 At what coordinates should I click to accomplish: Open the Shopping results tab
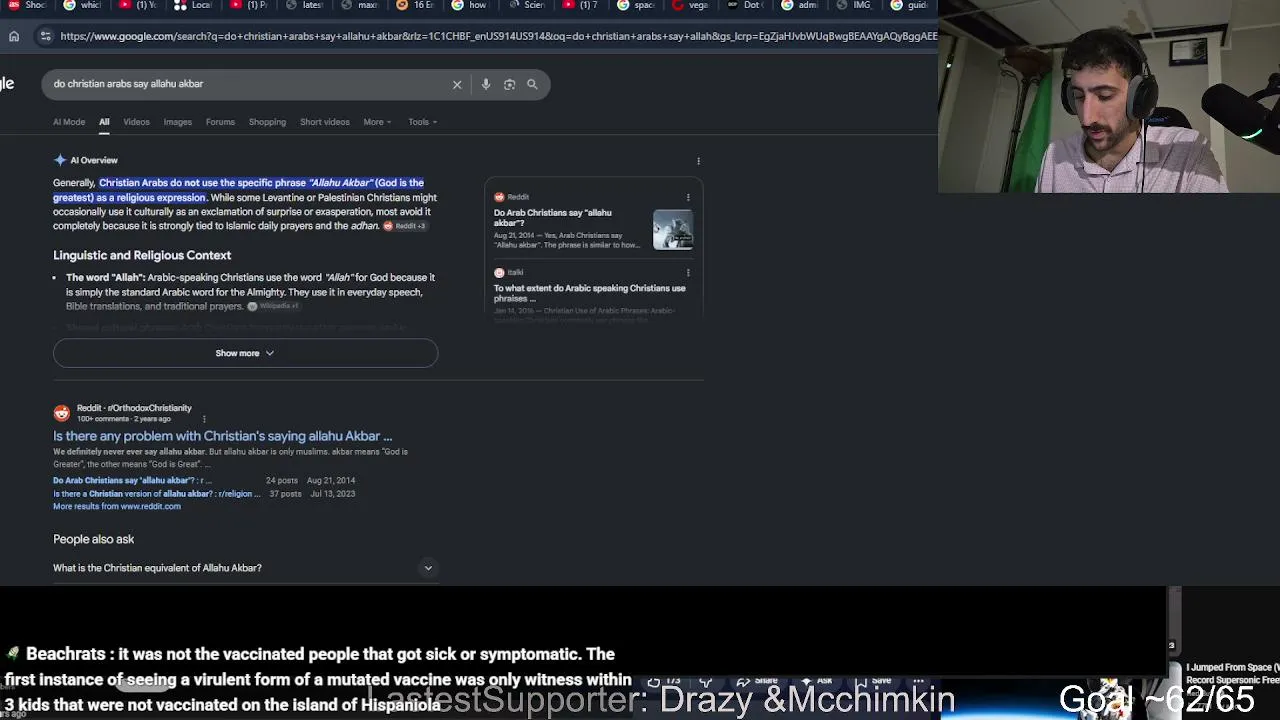click(267, 122)
